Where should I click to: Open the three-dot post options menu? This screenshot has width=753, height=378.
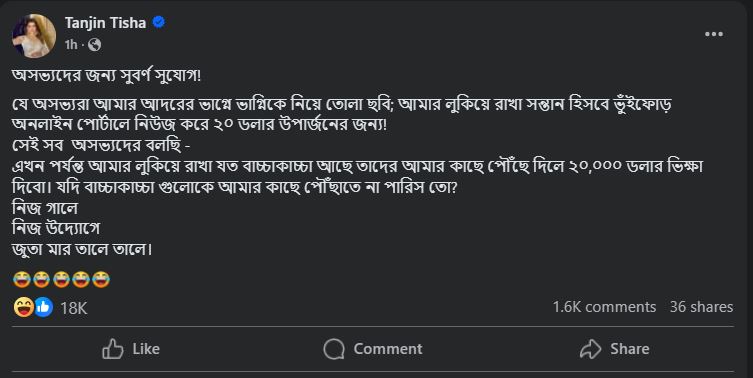[x=714, y=34]
